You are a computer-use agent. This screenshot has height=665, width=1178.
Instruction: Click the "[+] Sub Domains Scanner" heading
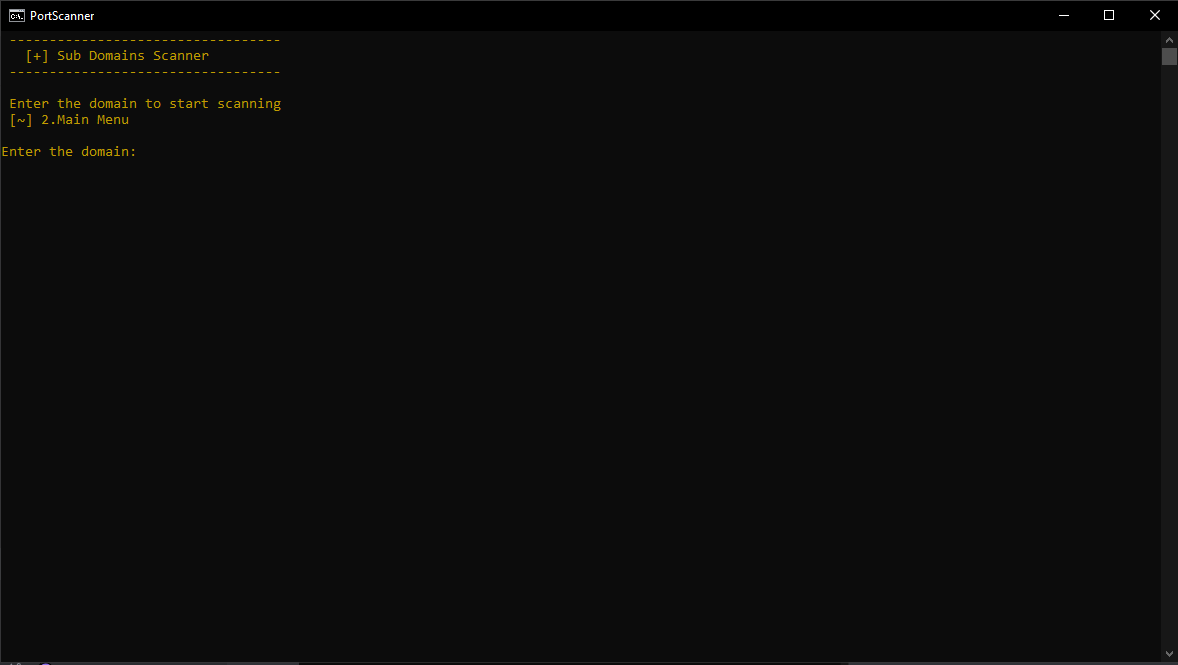point(117,56)
